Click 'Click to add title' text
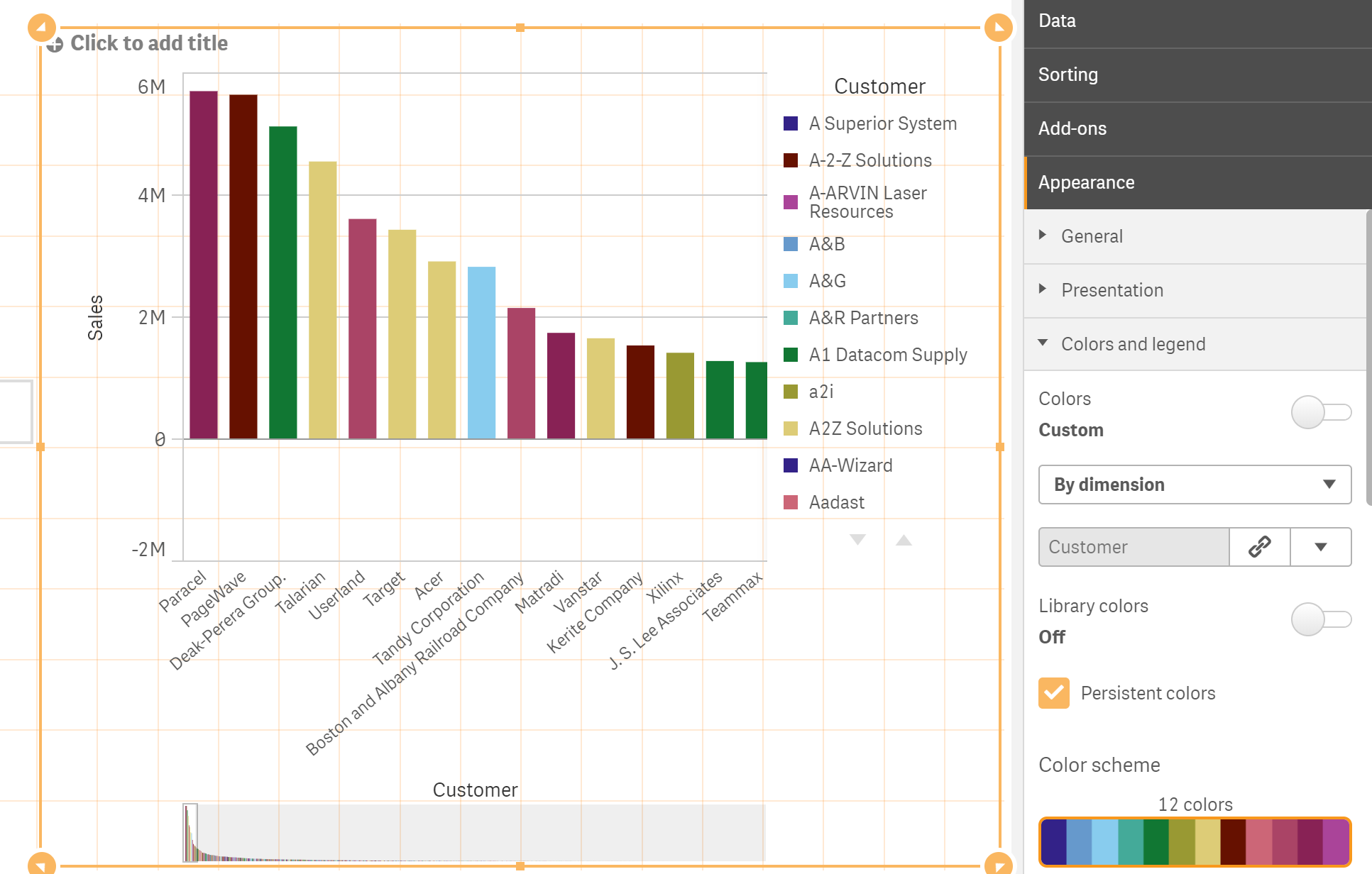1372x874 pixels. [149, 43]
